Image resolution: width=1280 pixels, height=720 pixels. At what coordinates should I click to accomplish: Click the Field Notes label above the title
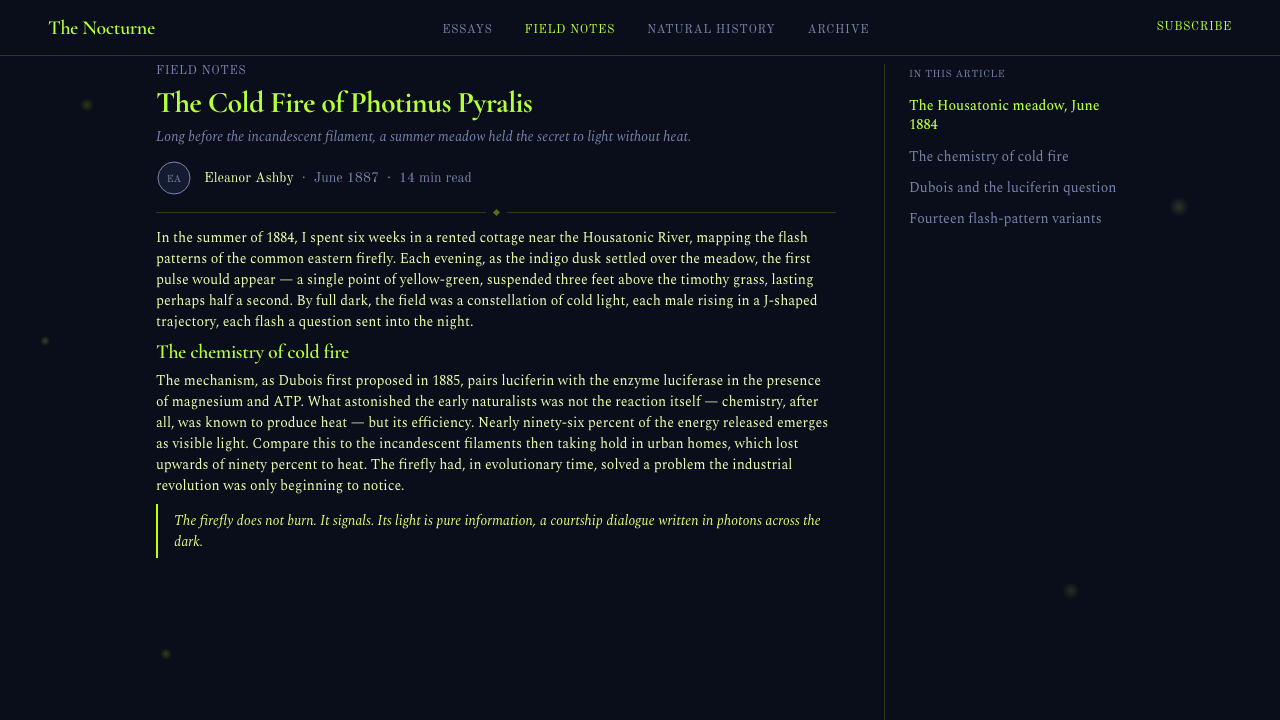(x=201, y=70)
